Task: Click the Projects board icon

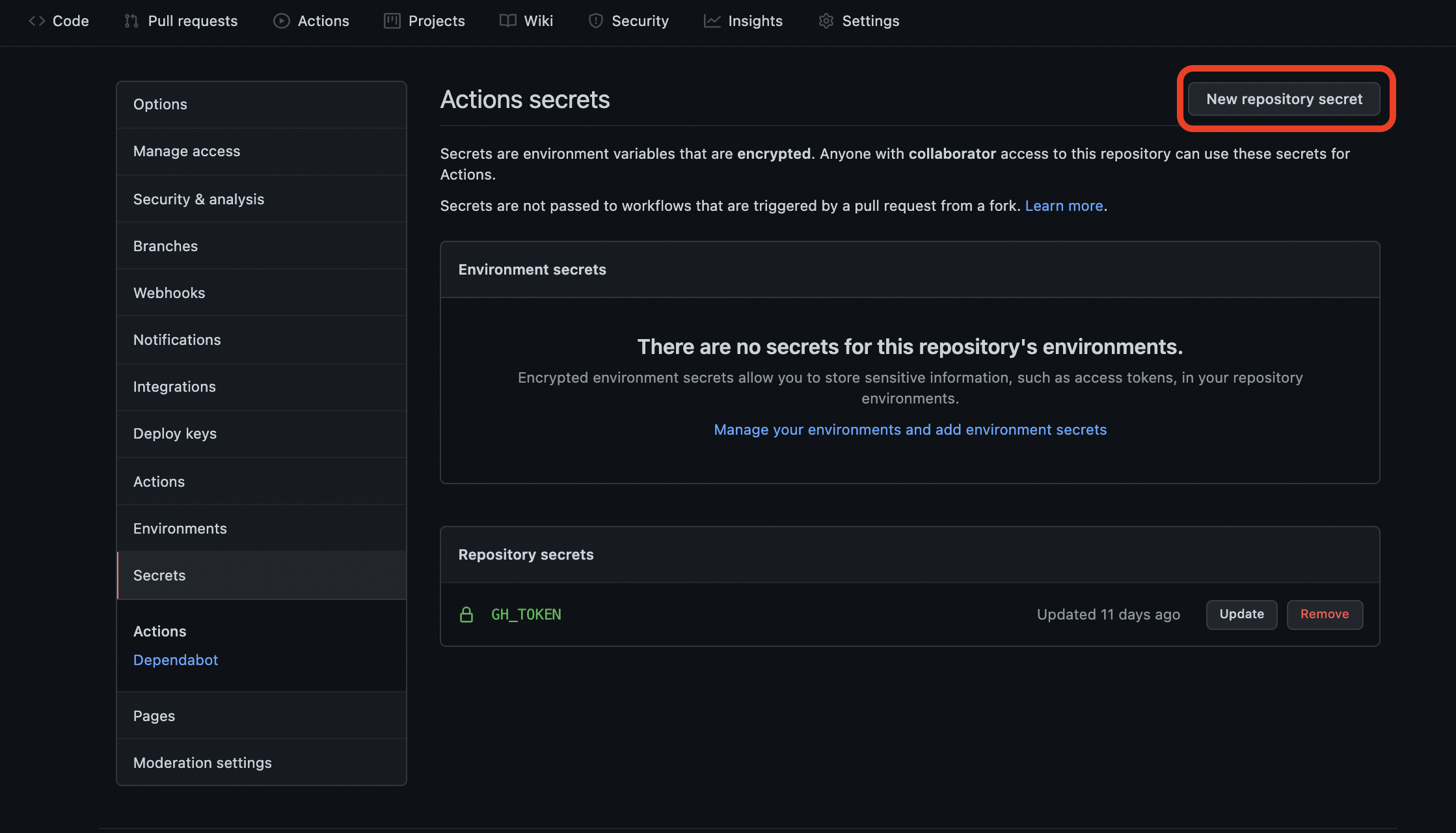Action: pyautogui.click(x=392, y=21)
